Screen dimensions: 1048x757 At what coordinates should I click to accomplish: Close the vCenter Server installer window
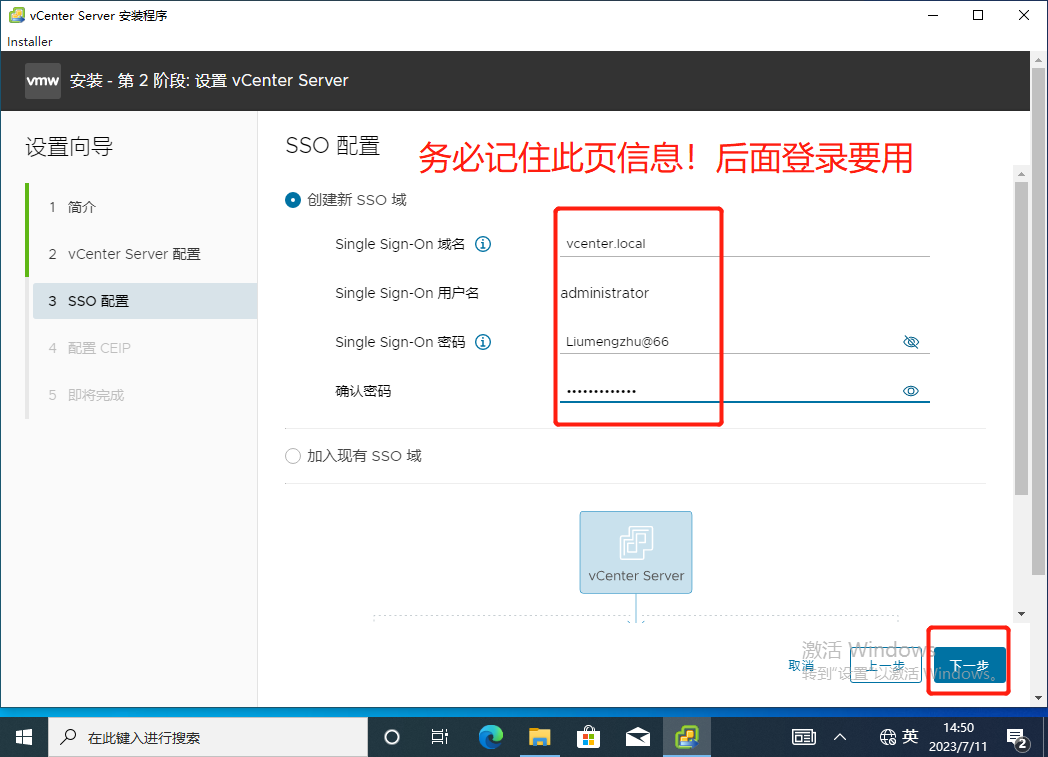(x=1023, y=15)
